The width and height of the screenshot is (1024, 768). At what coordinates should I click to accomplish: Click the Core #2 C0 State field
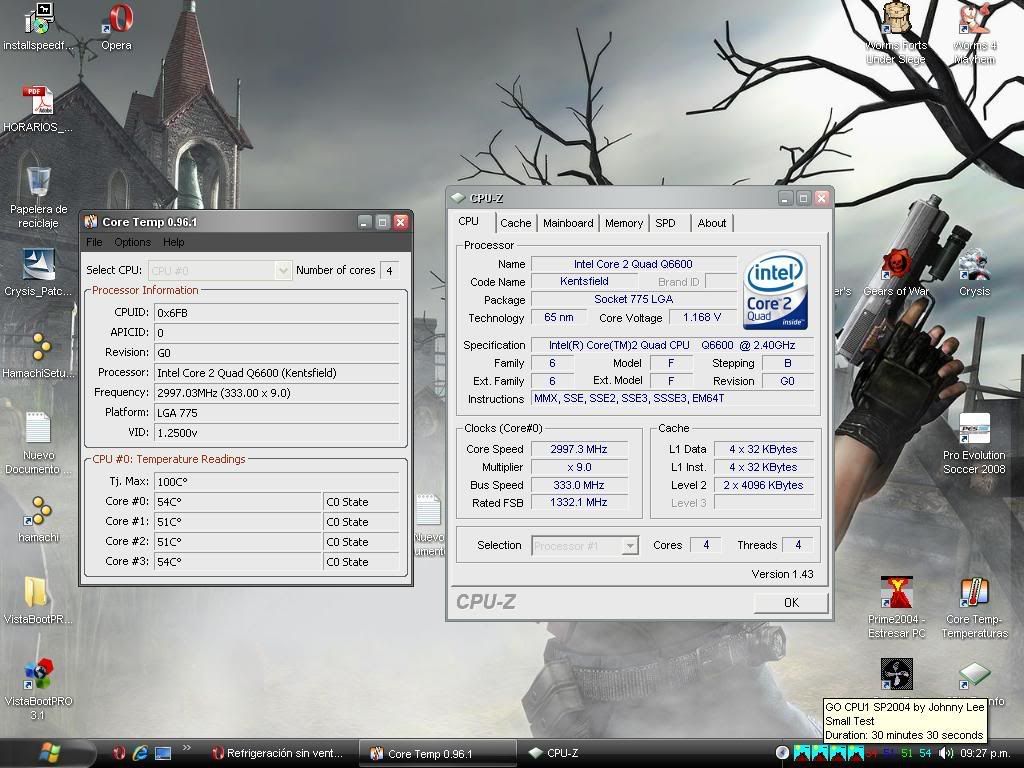[x=361, y=542]
